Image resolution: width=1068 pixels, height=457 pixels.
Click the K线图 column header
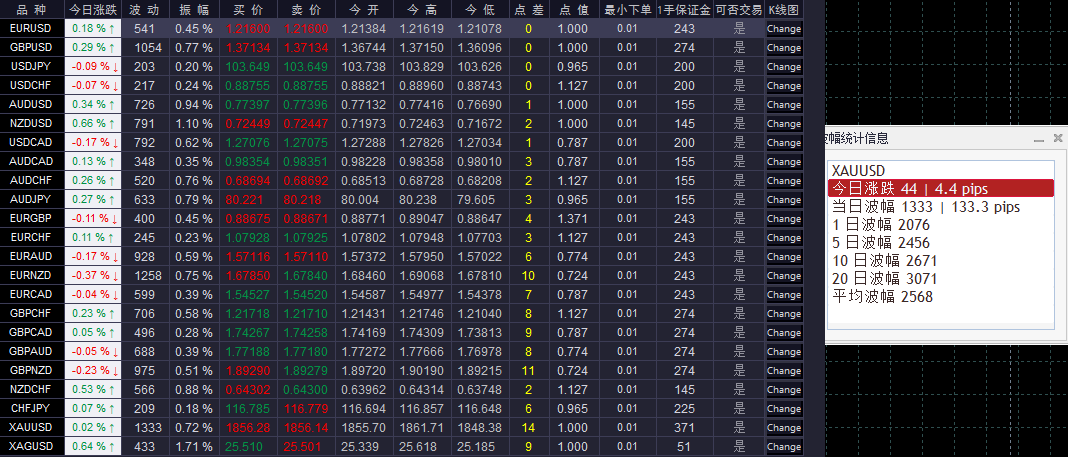783,10
